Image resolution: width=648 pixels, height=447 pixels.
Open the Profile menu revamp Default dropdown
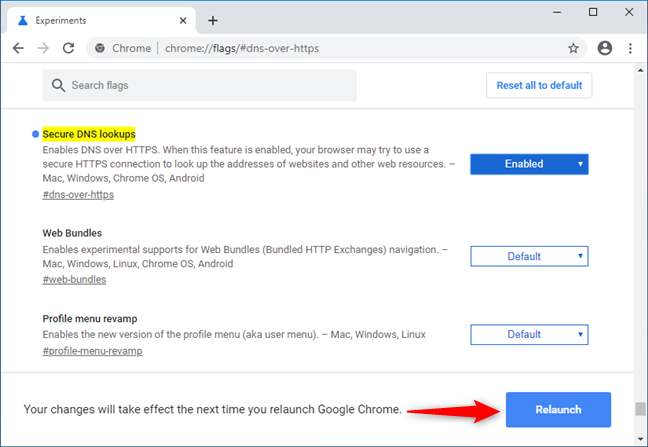coord(529,335)
